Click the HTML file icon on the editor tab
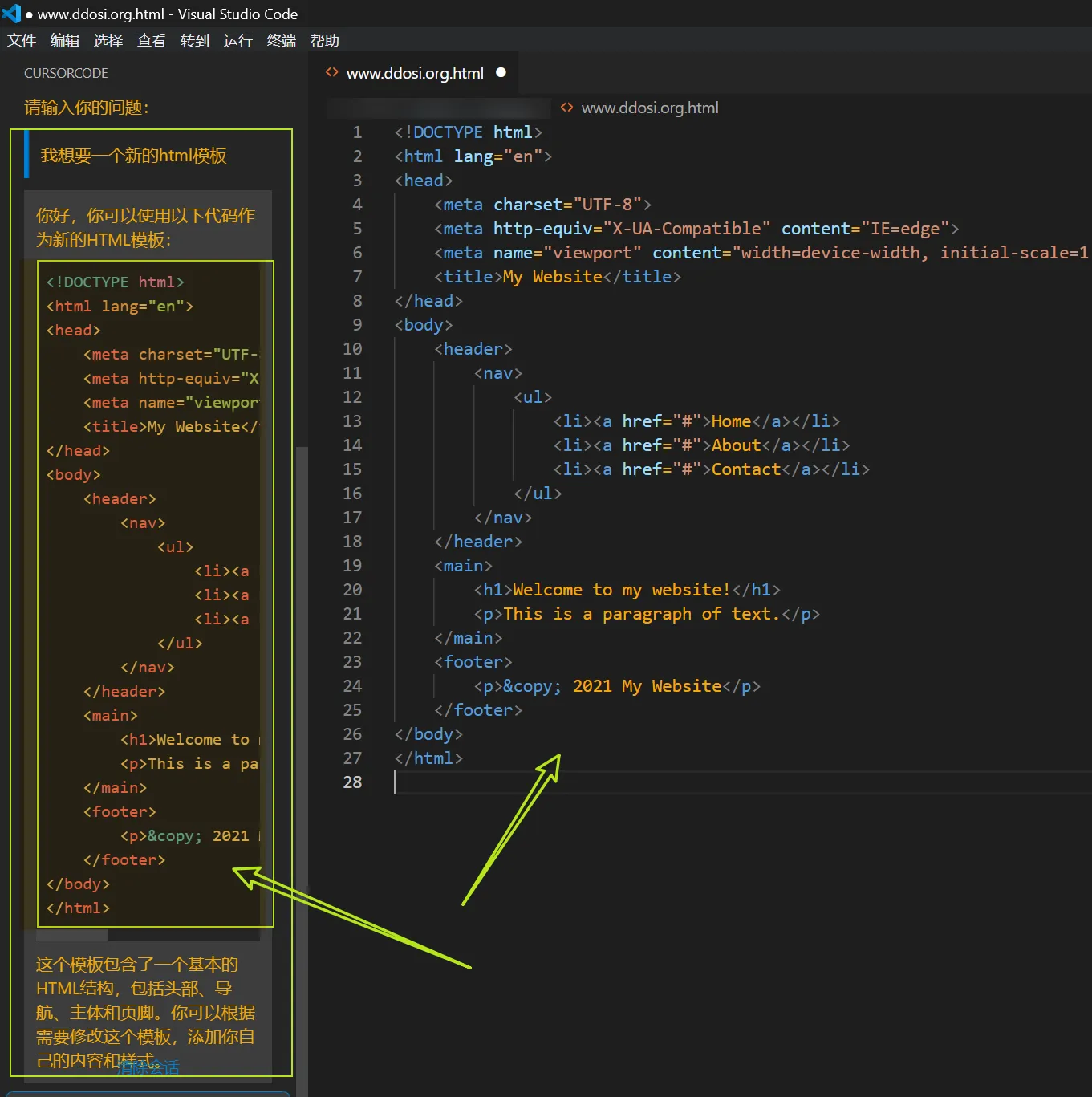Viewport: 1092px width, 1097px height. tap(332, 72)
